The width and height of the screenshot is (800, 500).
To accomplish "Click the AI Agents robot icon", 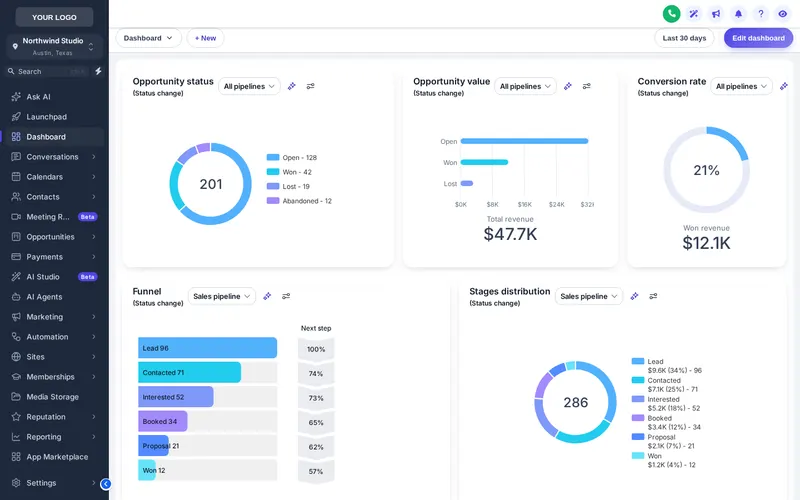I will [16, 296].
